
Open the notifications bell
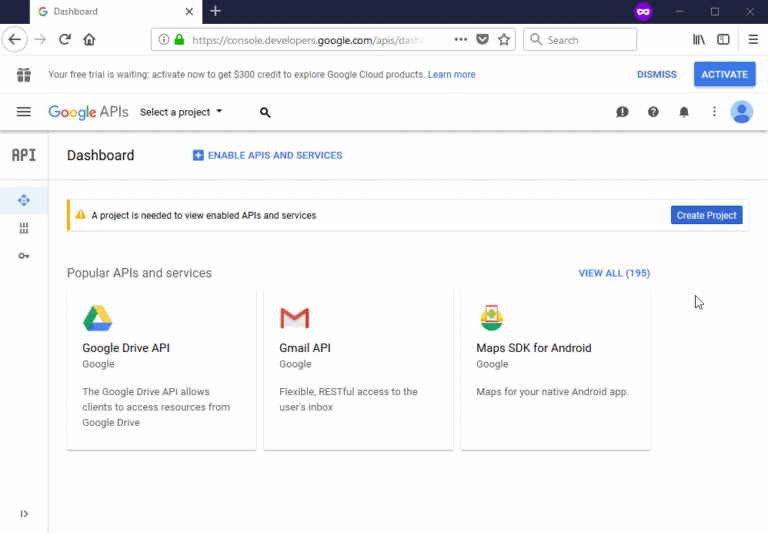pyautogui.click(x=684, y=112)
